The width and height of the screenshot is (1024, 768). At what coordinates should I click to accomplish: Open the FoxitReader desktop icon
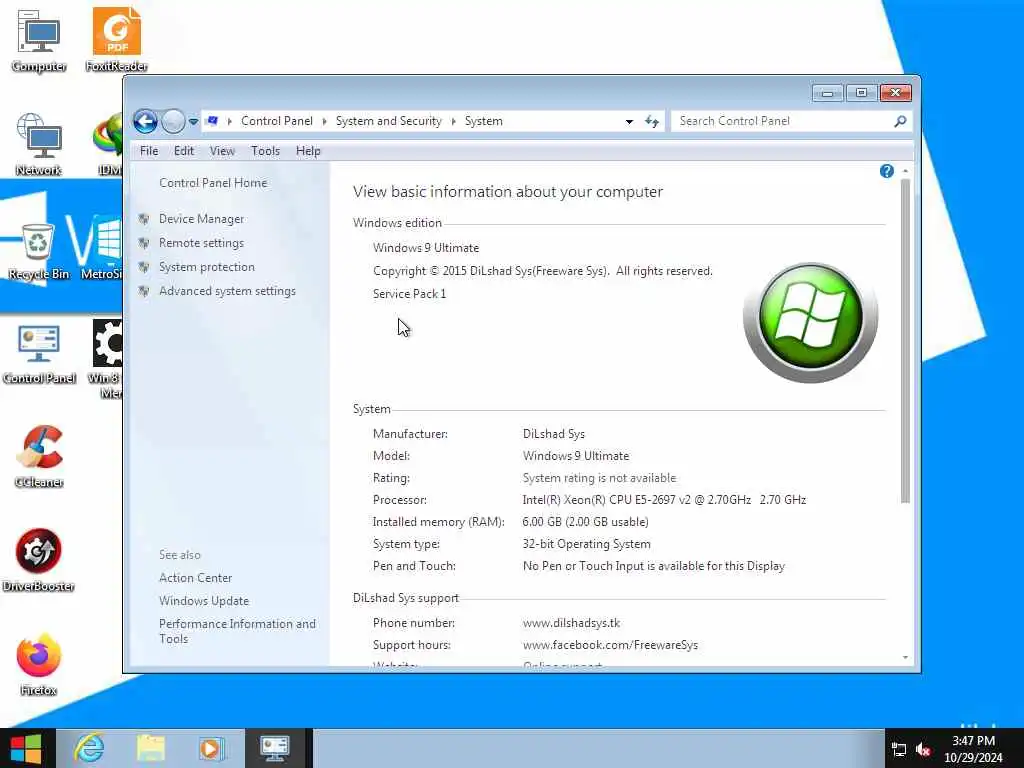[x=116, y=40]
